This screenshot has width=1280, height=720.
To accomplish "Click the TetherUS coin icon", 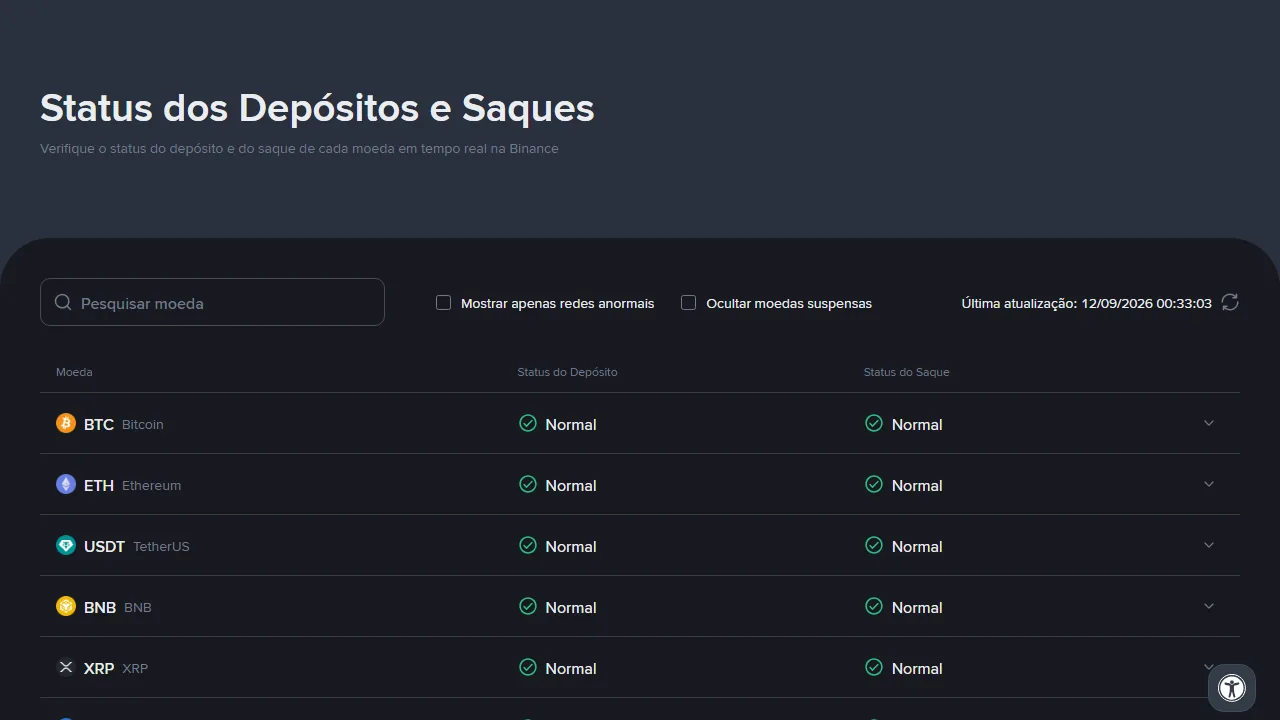I will pyautogui.click(x=66, y=545).
